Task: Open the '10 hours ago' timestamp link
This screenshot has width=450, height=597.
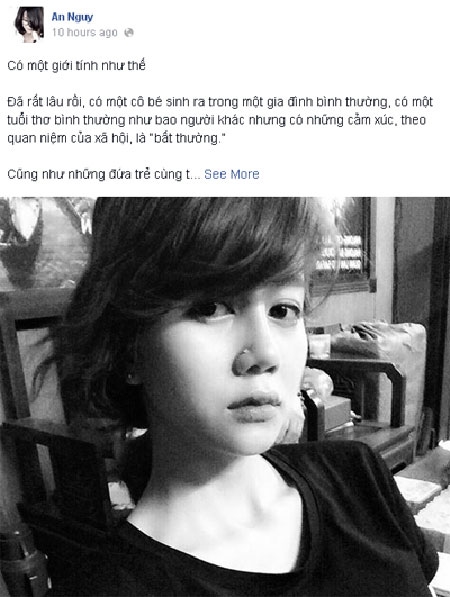Action: coord(85,32)
